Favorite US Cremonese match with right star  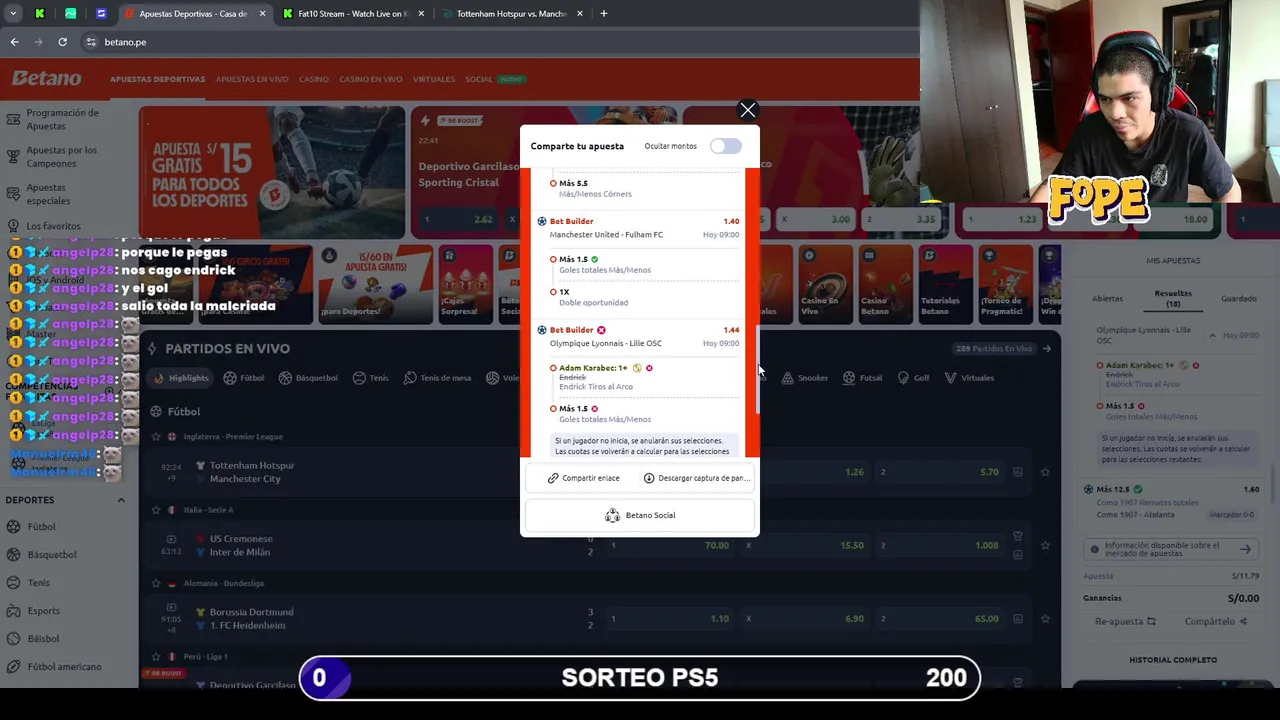(x=1045, y=545)
